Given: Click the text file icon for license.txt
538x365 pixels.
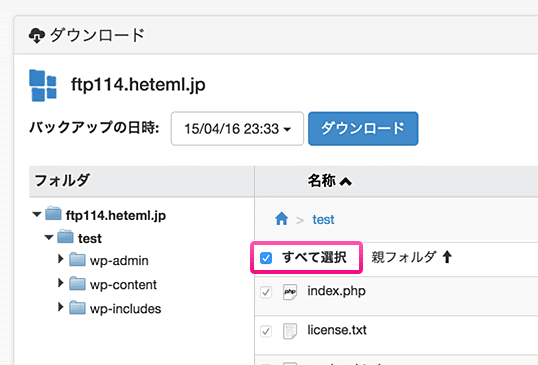Looking at the screenshot, I should (x=290, y=331).
